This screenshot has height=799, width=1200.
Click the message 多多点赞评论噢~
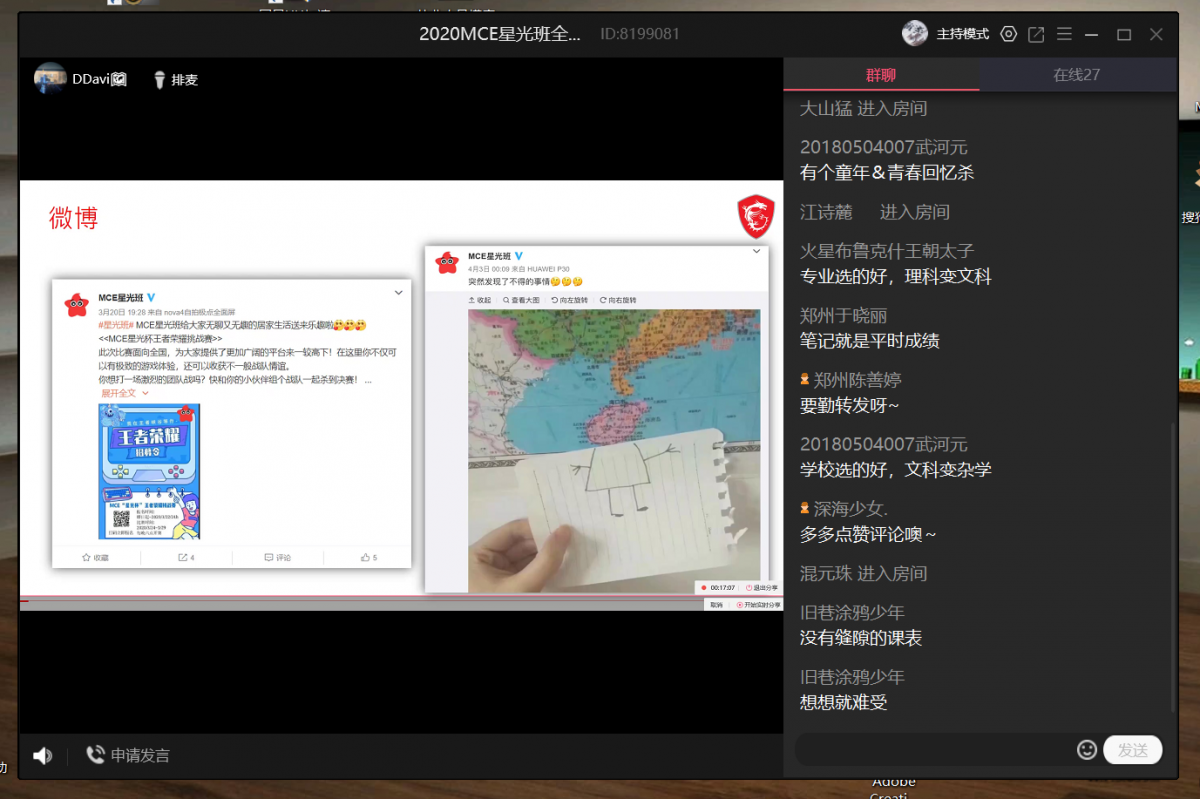point(868,535)
